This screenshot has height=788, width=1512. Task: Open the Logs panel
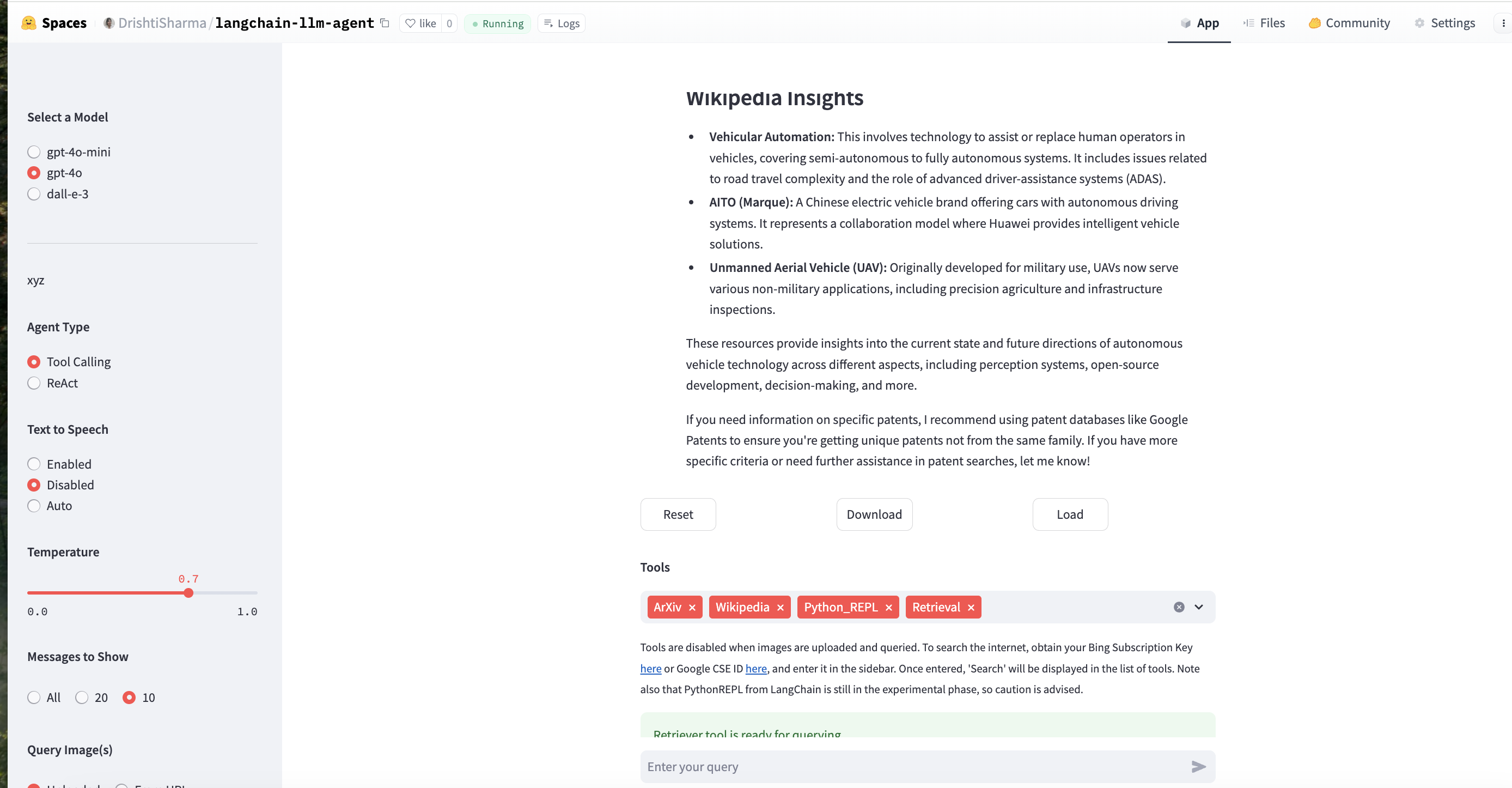click(562, 23)
